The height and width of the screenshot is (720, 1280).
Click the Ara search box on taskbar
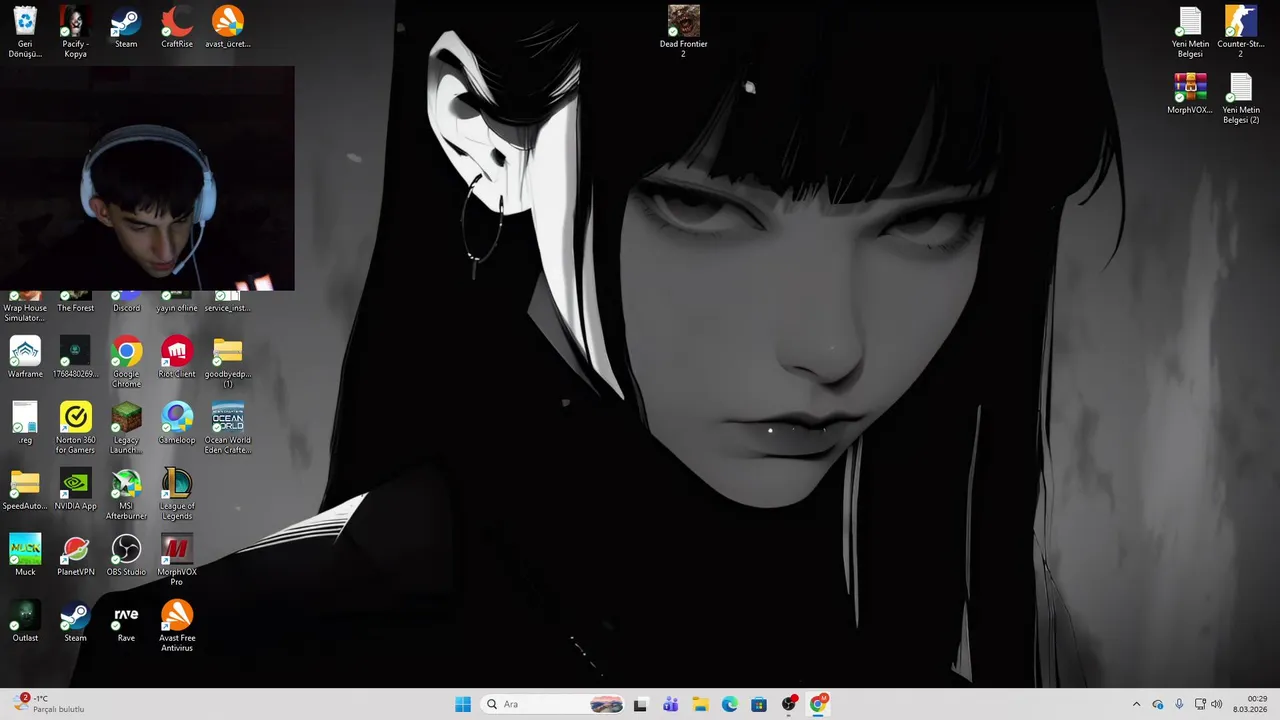coord(553,704)
